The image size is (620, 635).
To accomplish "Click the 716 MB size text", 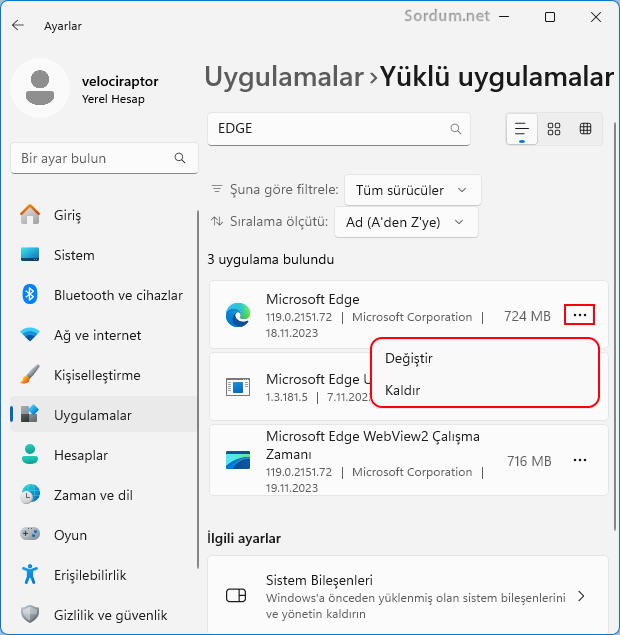I will pyautogui.click(x=529, y=461).
